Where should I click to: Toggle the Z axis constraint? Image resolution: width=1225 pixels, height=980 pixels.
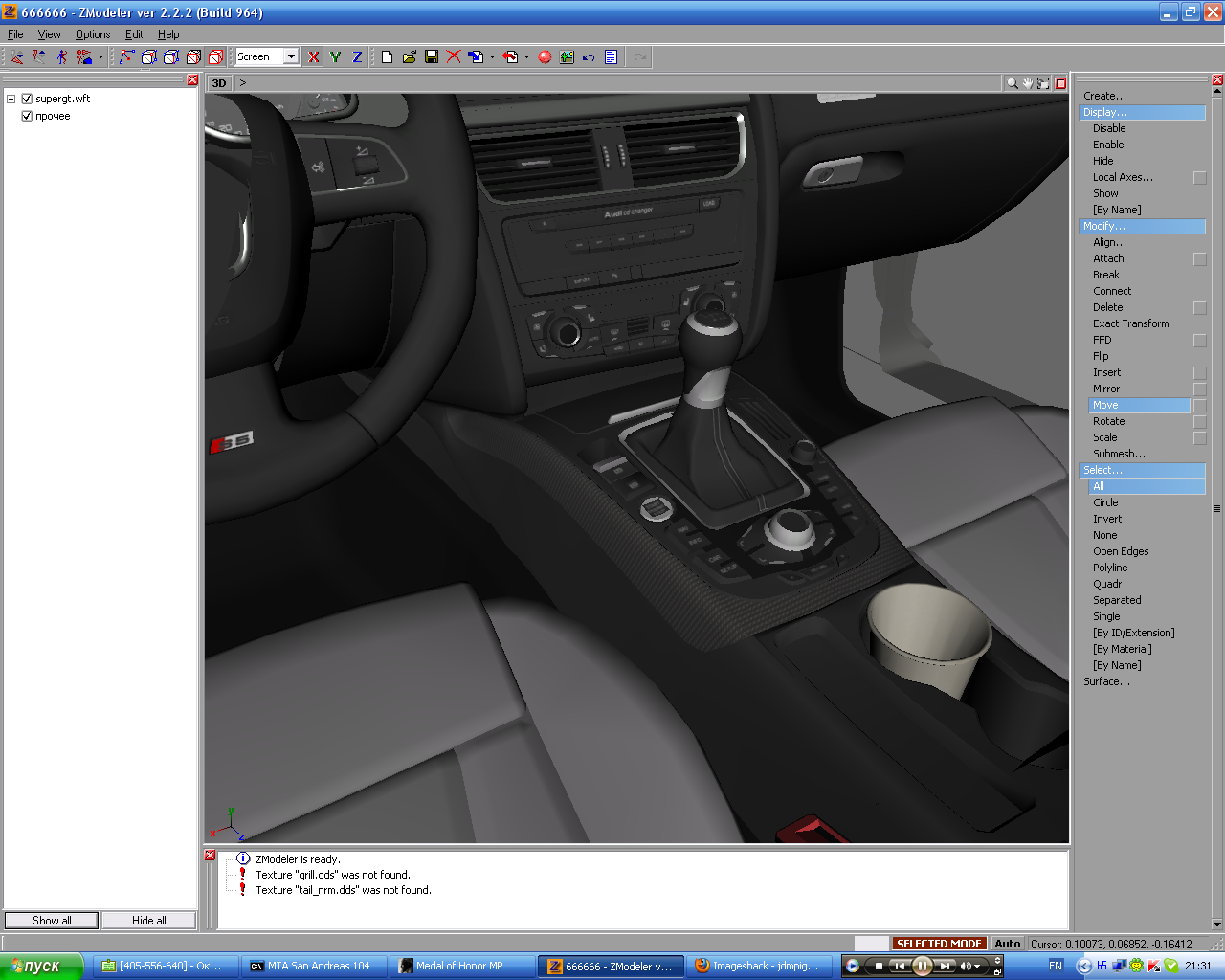(x=357, y=57)
